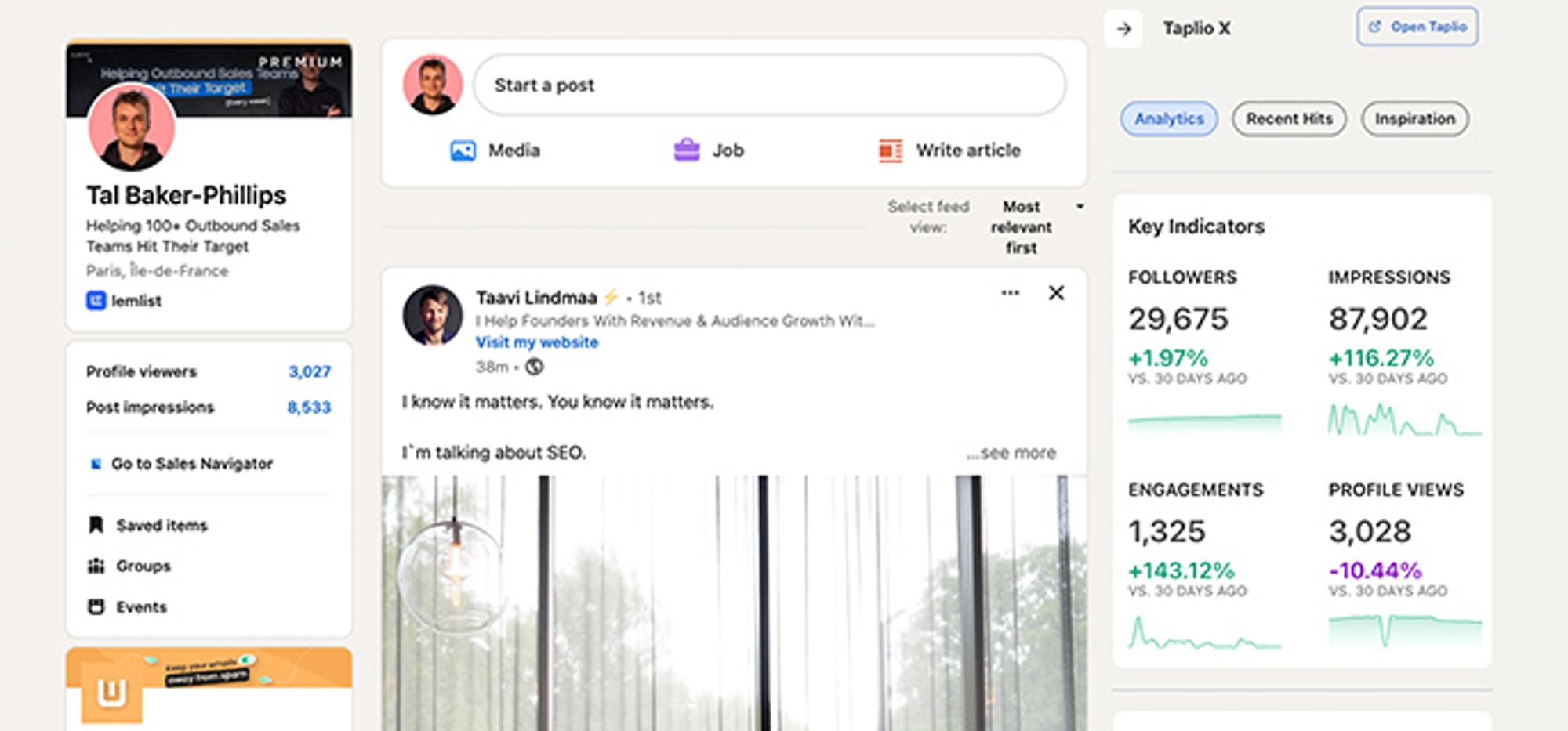
Task: Click Tal Baker-Phillips profile photo in sidebar
Action: click(x=132, y=127)
